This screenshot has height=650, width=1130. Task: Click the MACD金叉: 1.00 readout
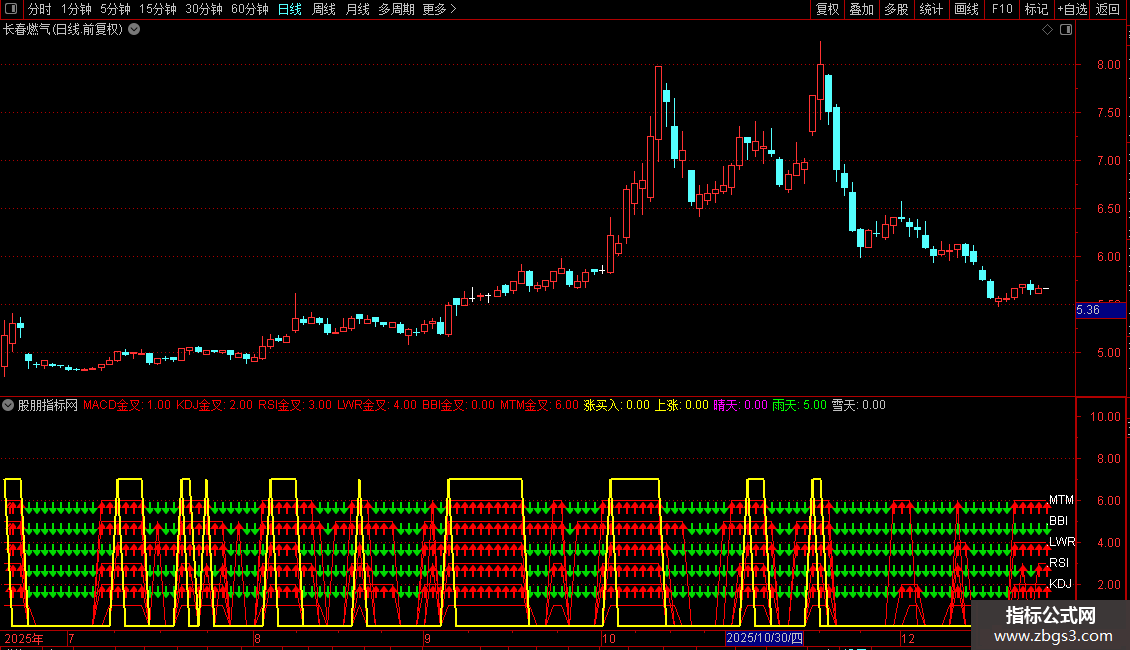[127, 405]
